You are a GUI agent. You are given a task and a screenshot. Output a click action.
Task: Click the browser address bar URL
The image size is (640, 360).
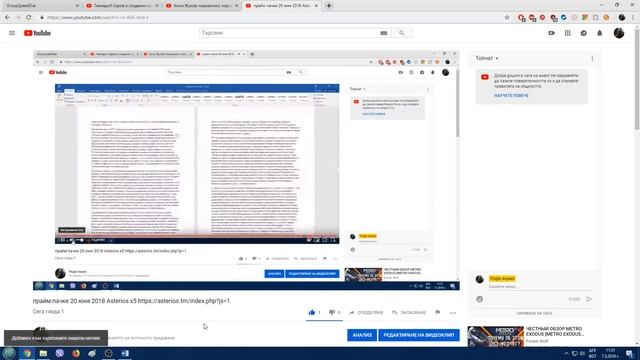[x=98, y=18]
